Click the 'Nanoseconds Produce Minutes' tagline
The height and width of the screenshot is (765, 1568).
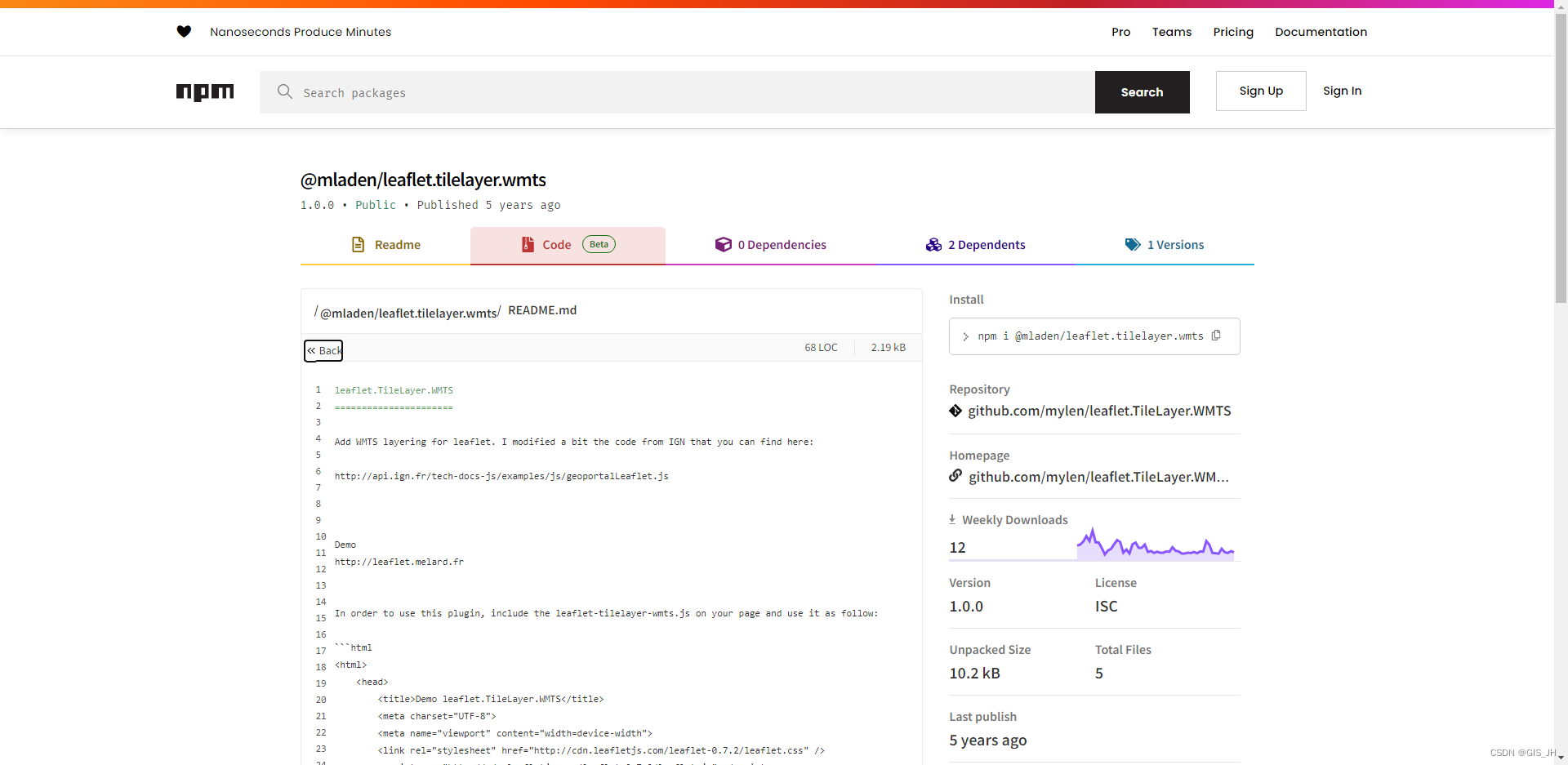point(301,32)
